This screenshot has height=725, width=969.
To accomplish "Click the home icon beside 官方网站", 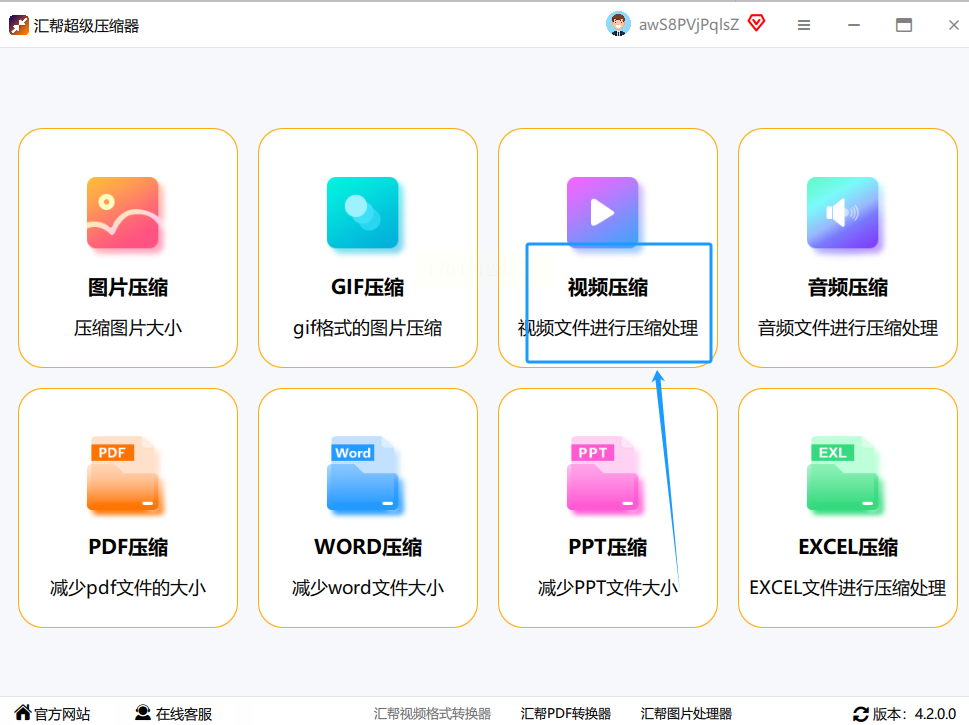I will (23, 712).
